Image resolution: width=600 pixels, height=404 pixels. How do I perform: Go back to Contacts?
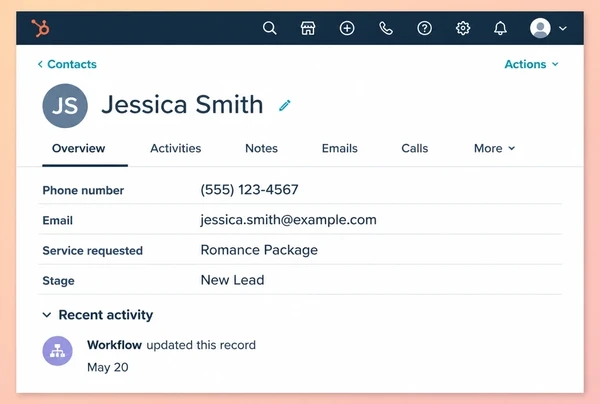[x=67, y=64]
